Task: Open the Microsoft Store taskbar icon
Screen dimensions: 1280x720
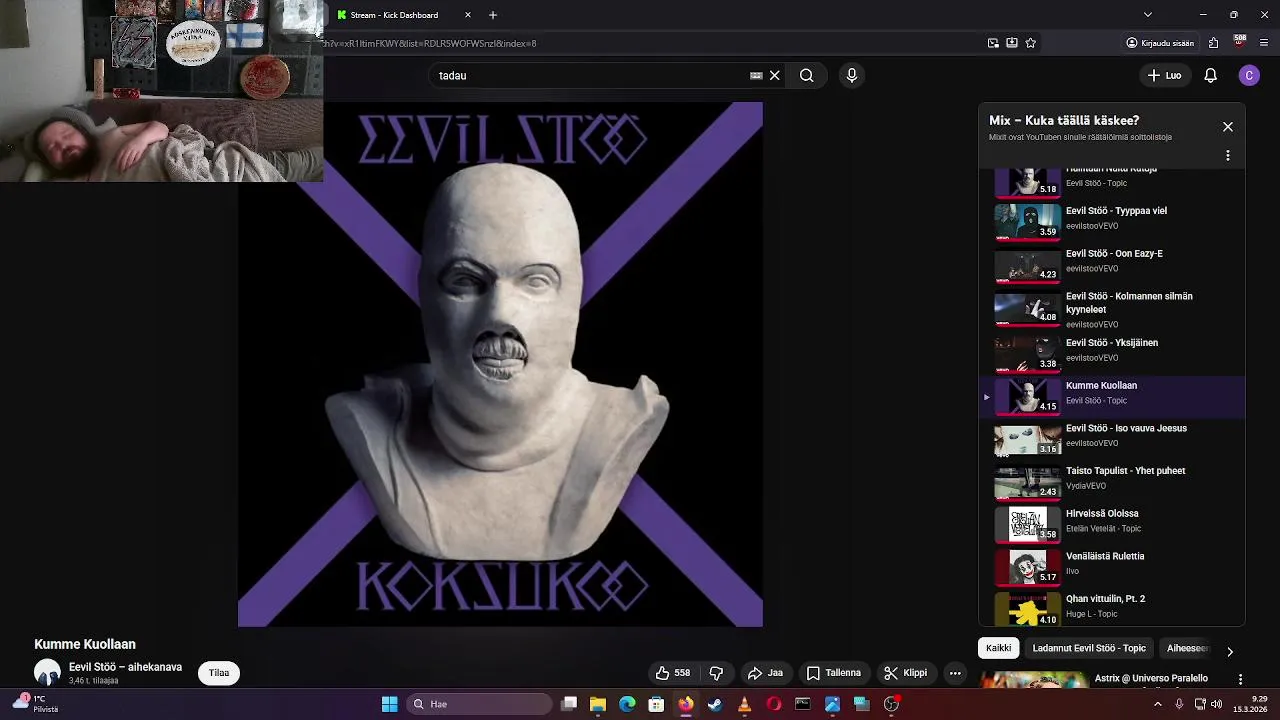Action: (656, 704)
